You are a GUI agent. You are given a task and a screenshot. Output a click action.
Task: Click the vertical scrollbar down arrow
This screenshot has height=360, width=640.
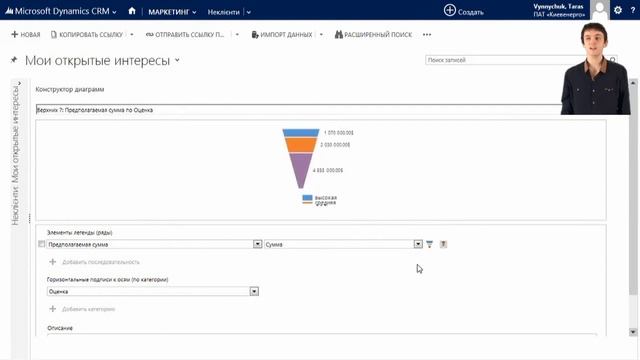point(633,332)
